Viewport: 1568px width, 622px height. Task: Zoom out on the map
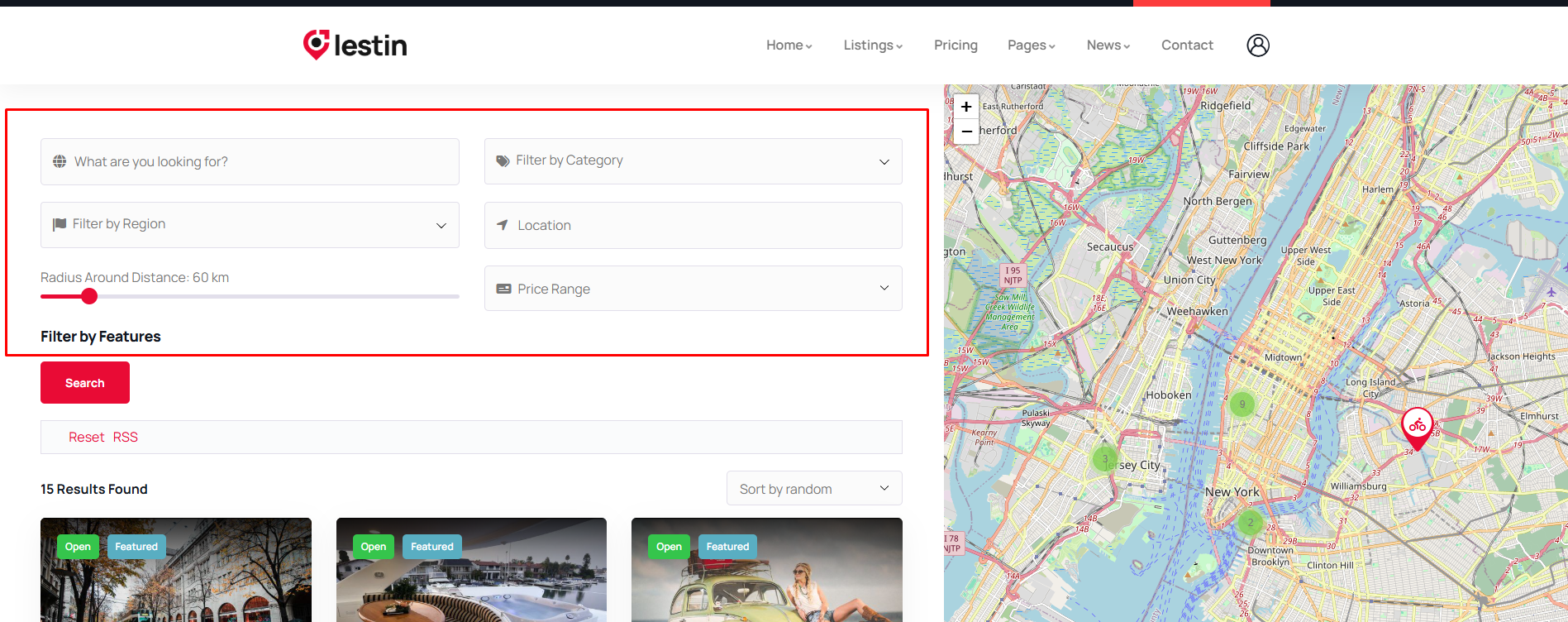pyautogui.click(x=966, y=132)
